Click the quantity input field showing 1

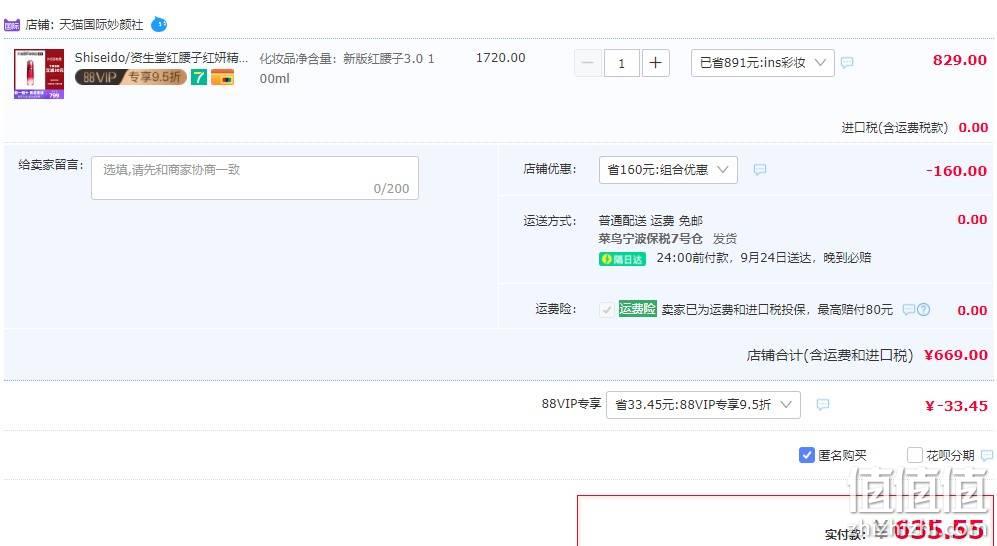(621, 63)
